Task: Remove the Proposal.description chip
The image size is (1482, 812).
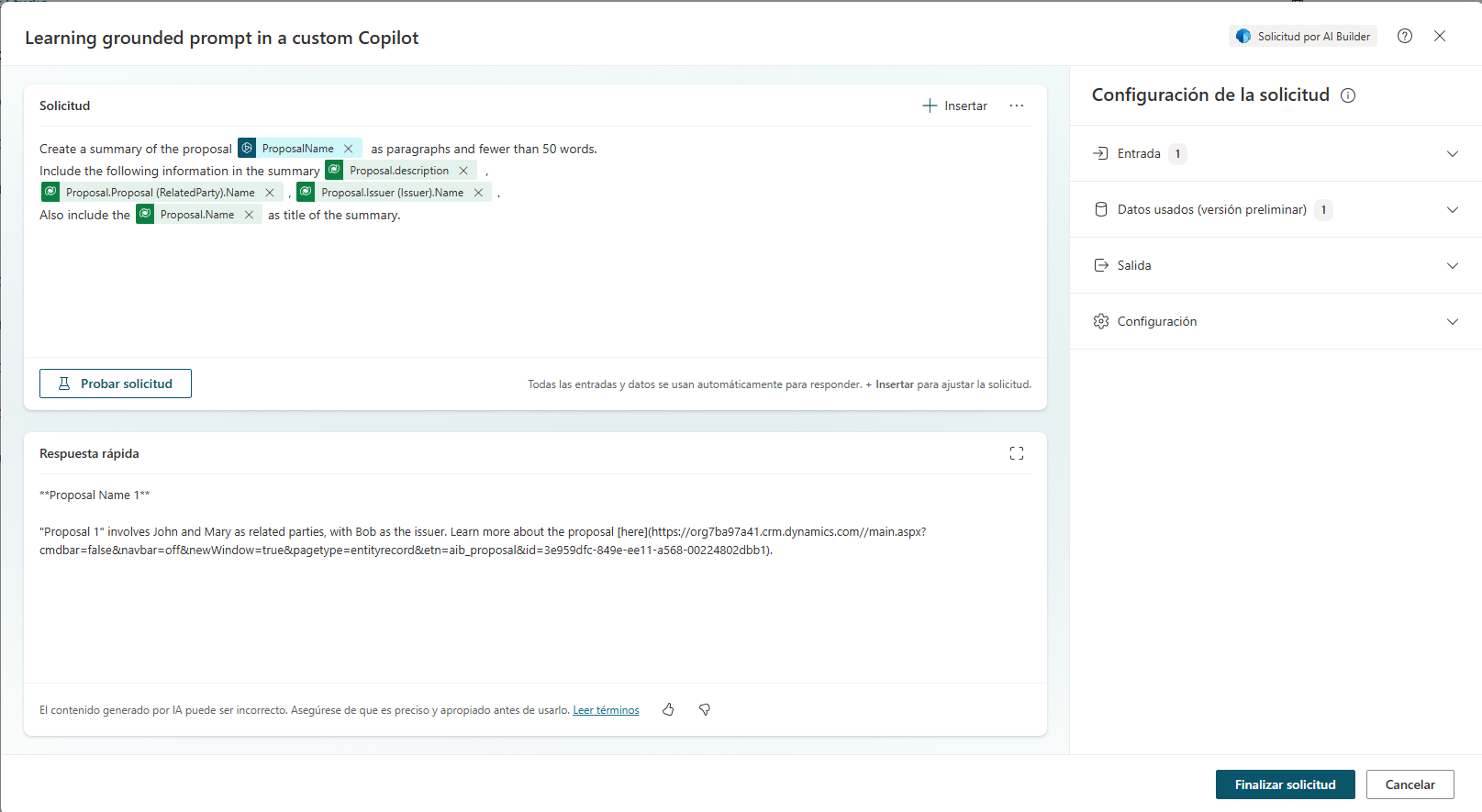Action: click(x=463, y=171)
